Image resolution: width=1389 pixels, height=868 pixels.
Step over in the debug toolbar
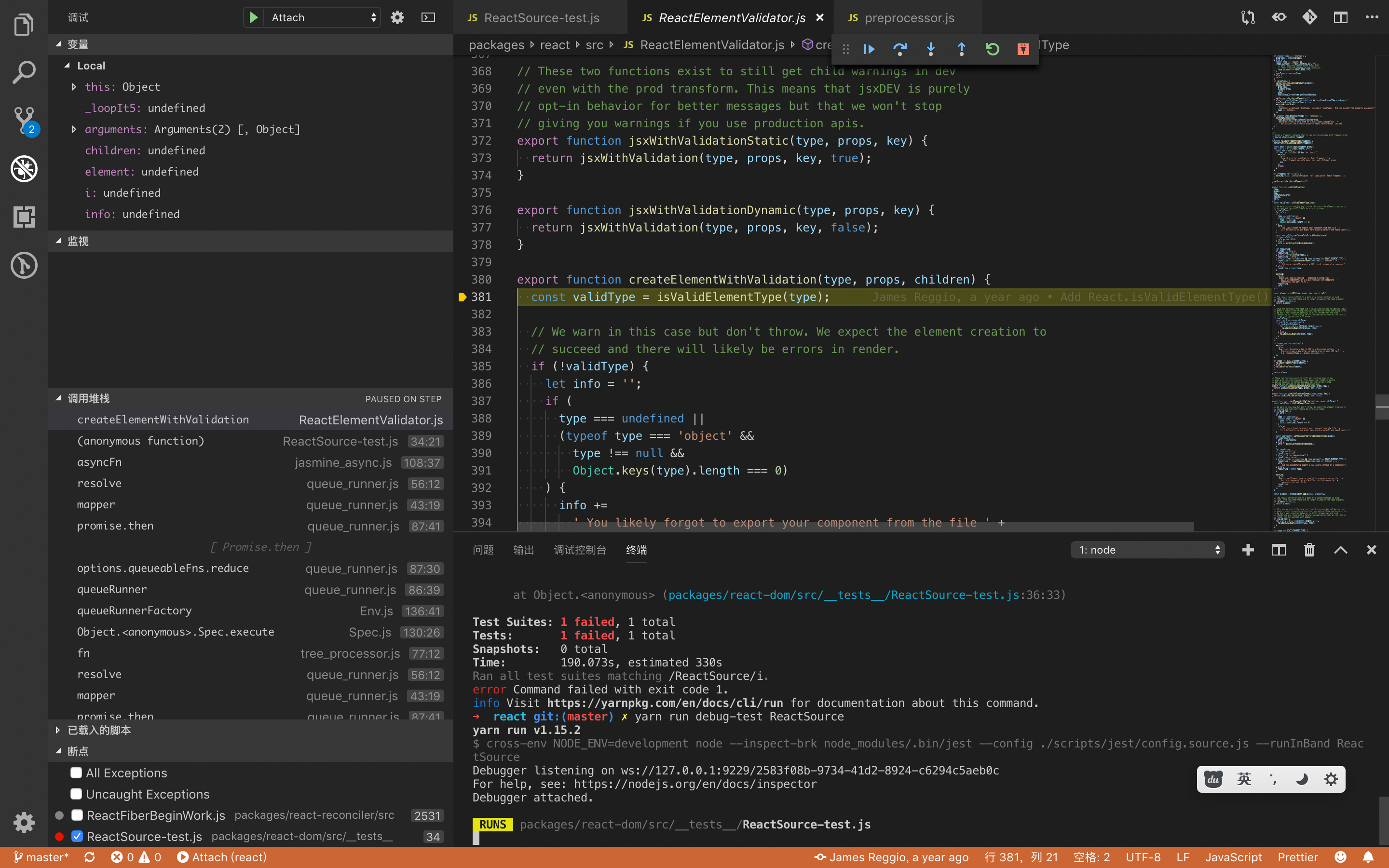coord(899,49)
